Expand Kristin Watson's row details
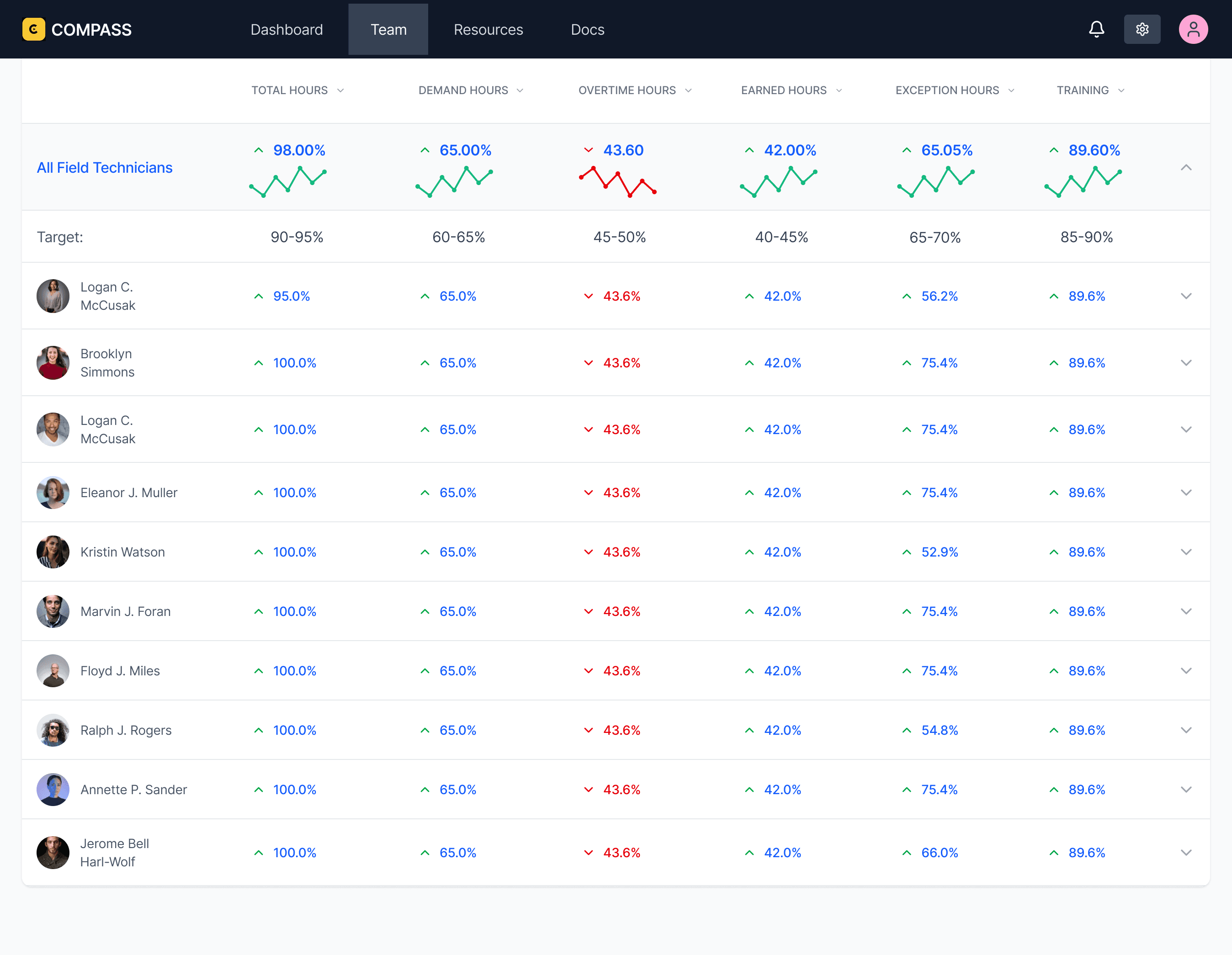 point(1186,552)
